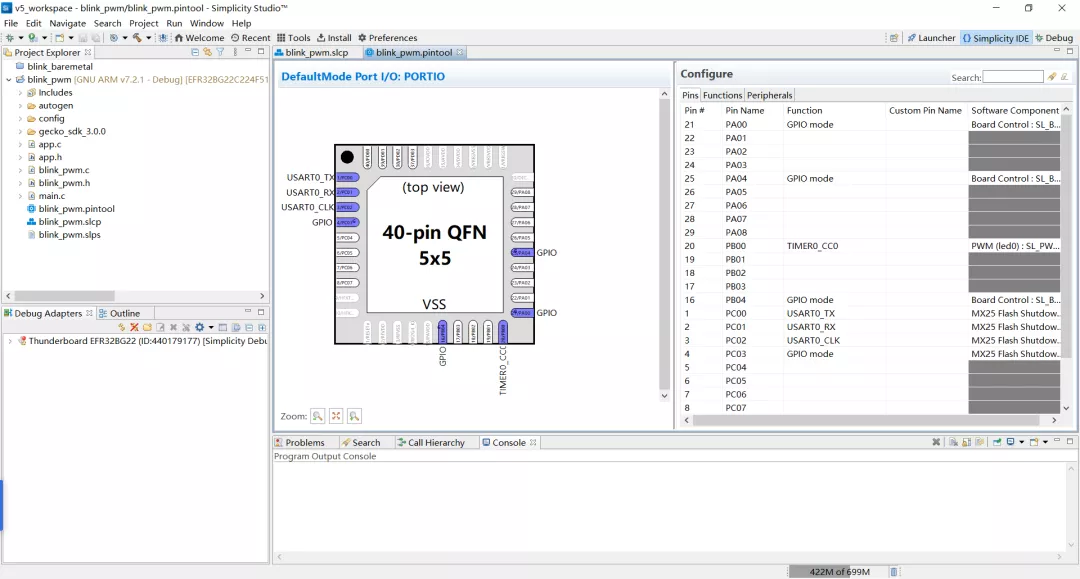
Task: Collapse the blink_pwm project tree
Action: point(9,80)
